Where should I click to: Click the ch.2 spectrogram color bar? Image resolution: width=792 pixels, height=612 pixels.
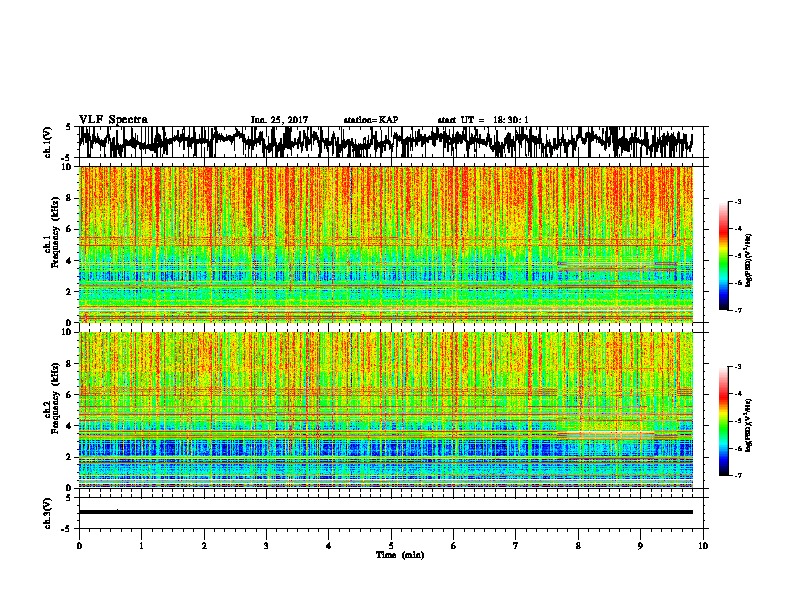tap(723, 421)
